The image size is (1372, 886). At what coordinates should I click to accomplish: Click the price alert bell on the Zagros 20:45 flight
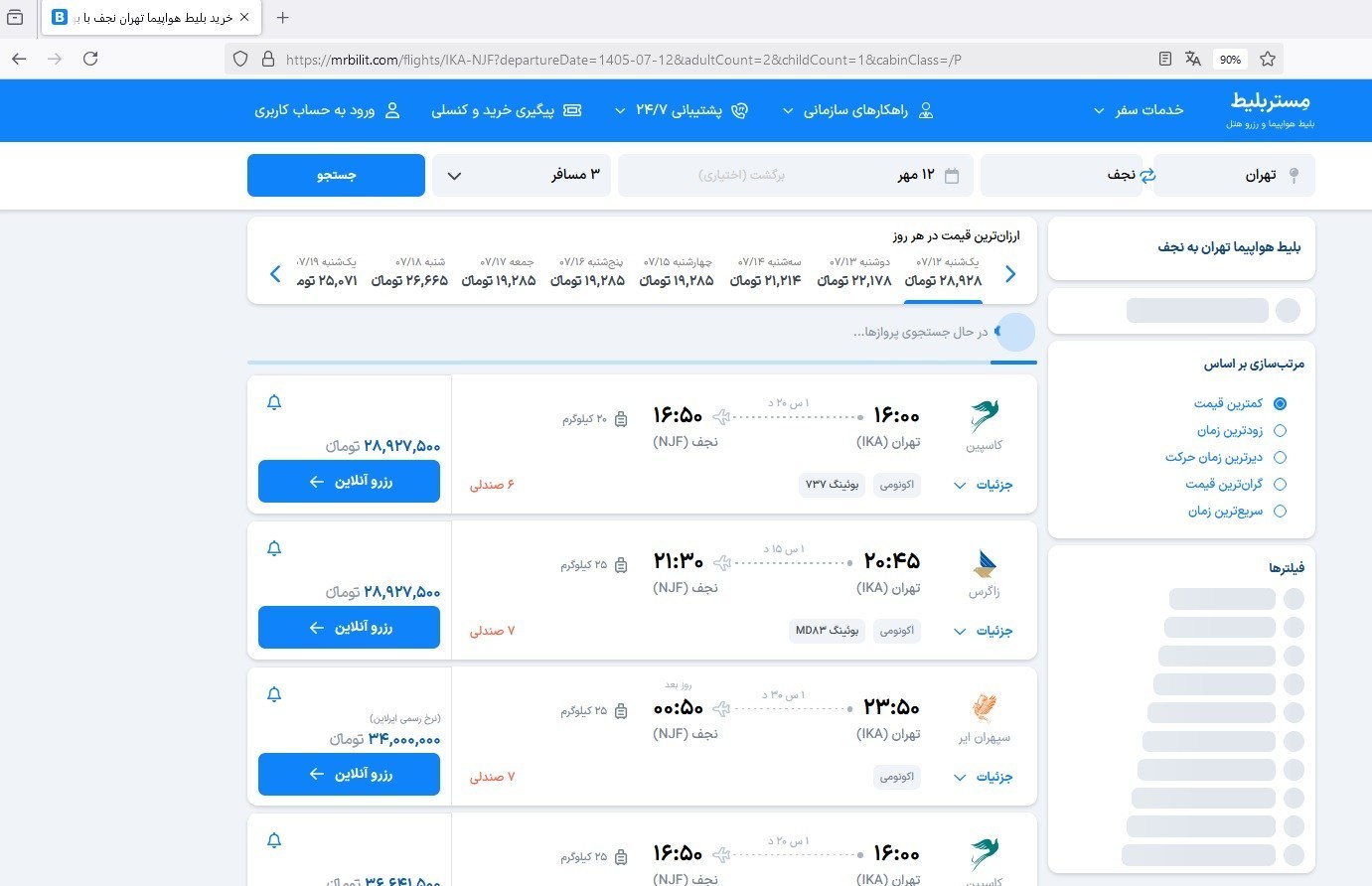[x=274, y=548]
